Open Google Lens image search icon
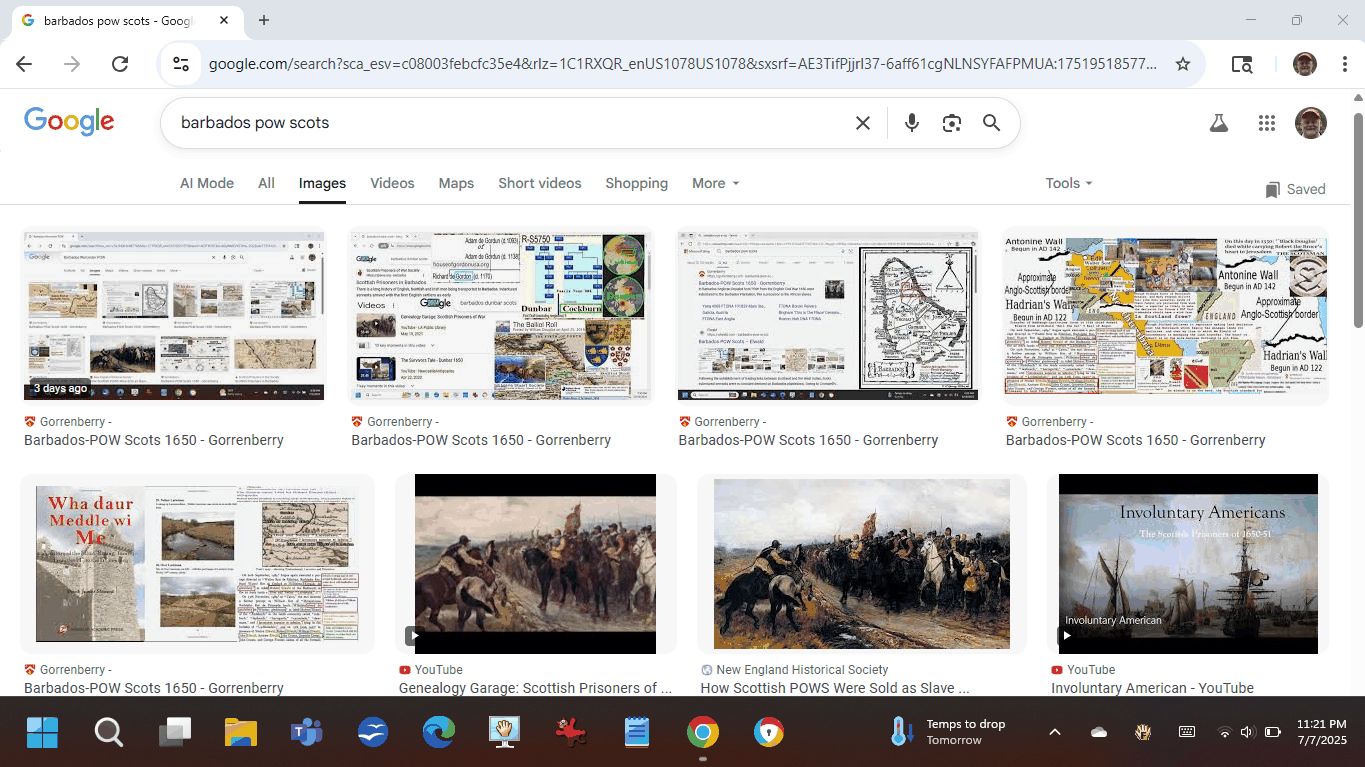Screen dimensions: 1365x767 click(951, 123)
